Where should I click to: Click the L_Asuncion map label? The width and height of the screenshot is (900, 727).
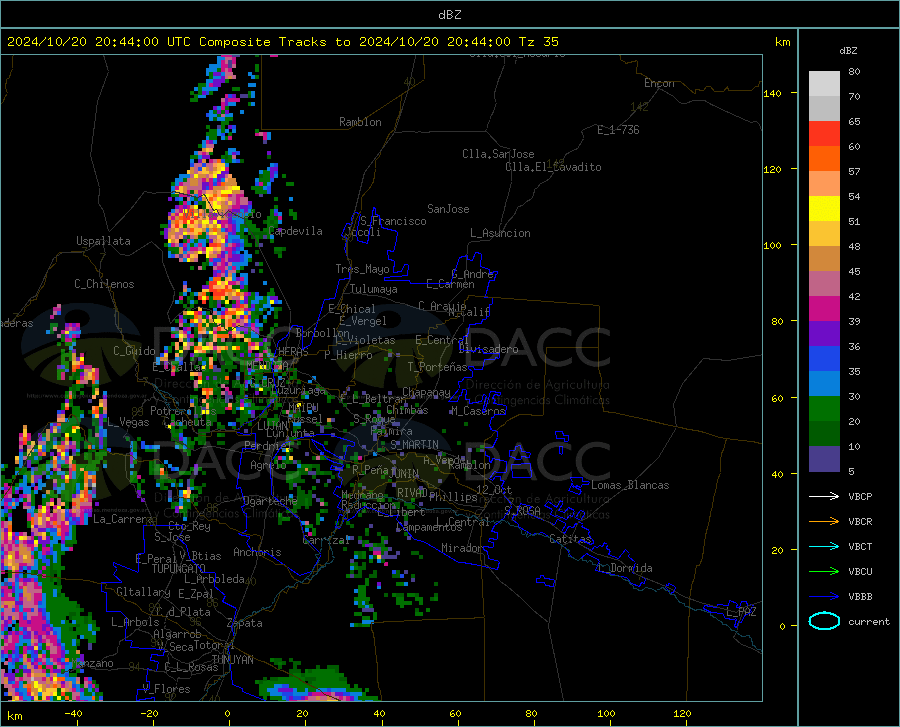500,234
